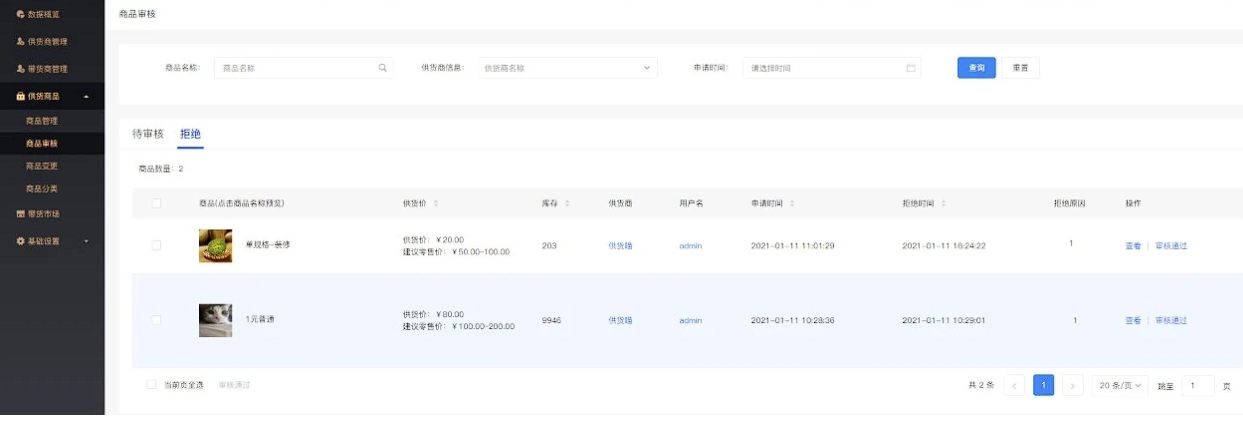Check the 单规格-装修 product row checkbox
Viewport: 1243px width, 430px height.
[x=156, y=245]
